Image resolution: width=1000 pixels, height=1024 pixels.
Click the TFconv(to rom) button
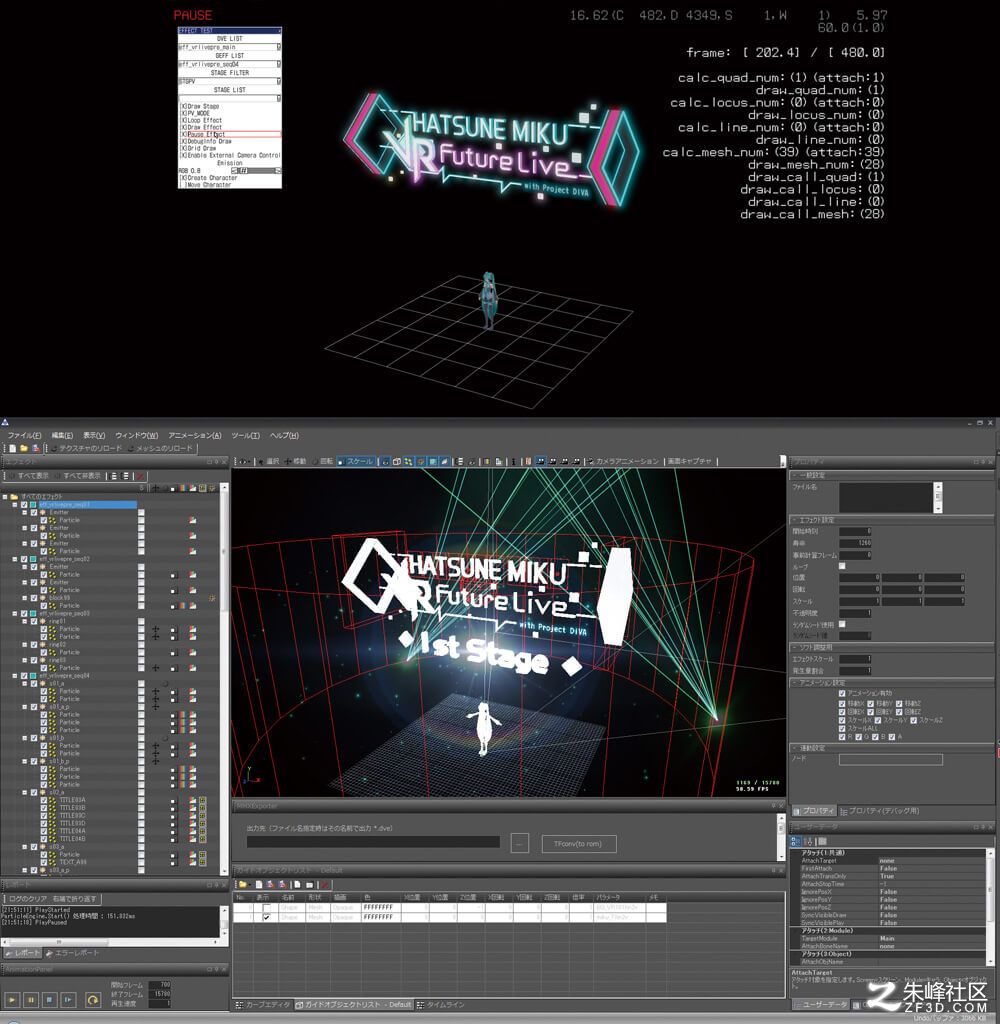pos(579,844)
